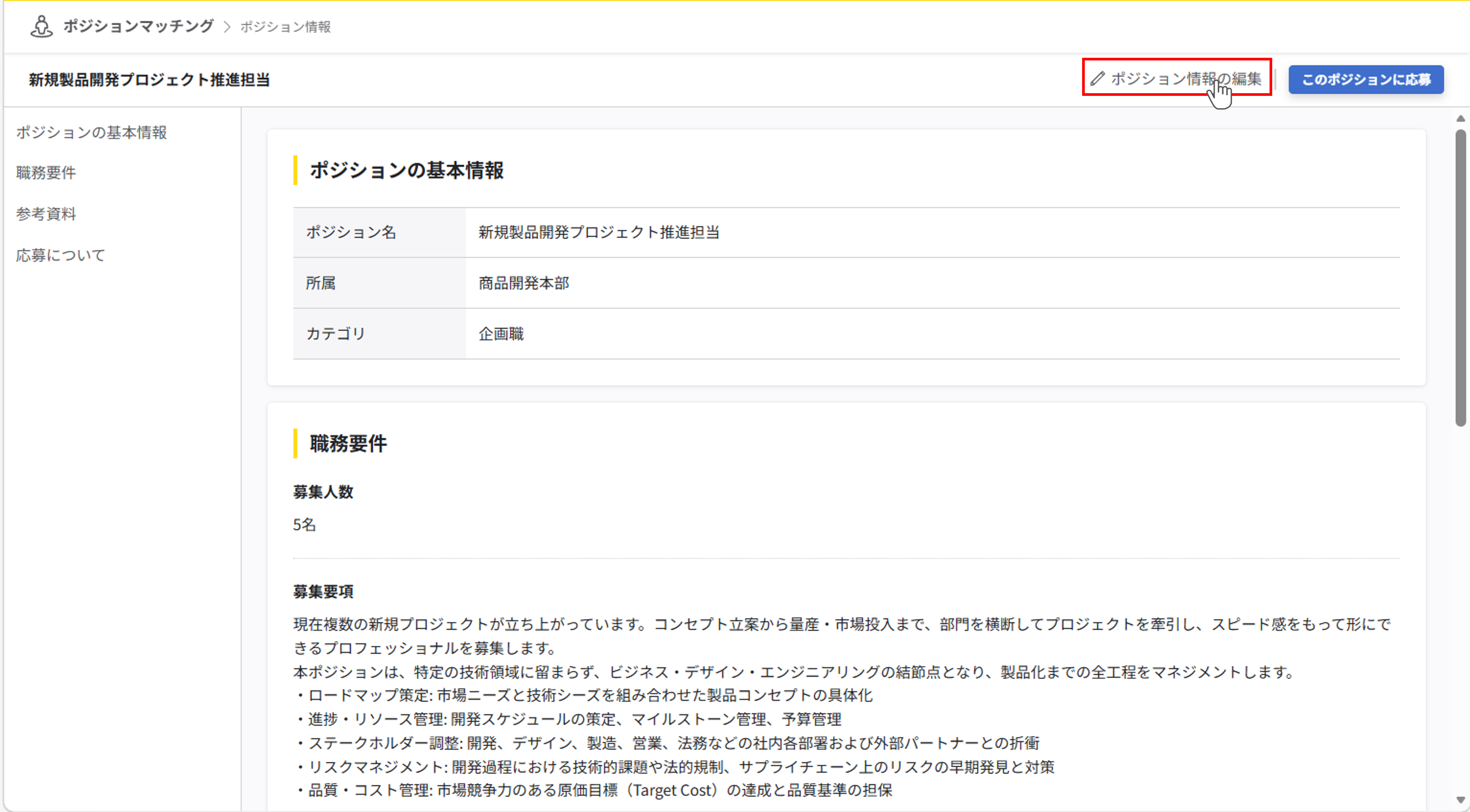Viewport: 1470px width, 812px height.
Task: Click the paragraph starting 現在複数の新規プロジェクト
Action: click(x=842, y=636)
